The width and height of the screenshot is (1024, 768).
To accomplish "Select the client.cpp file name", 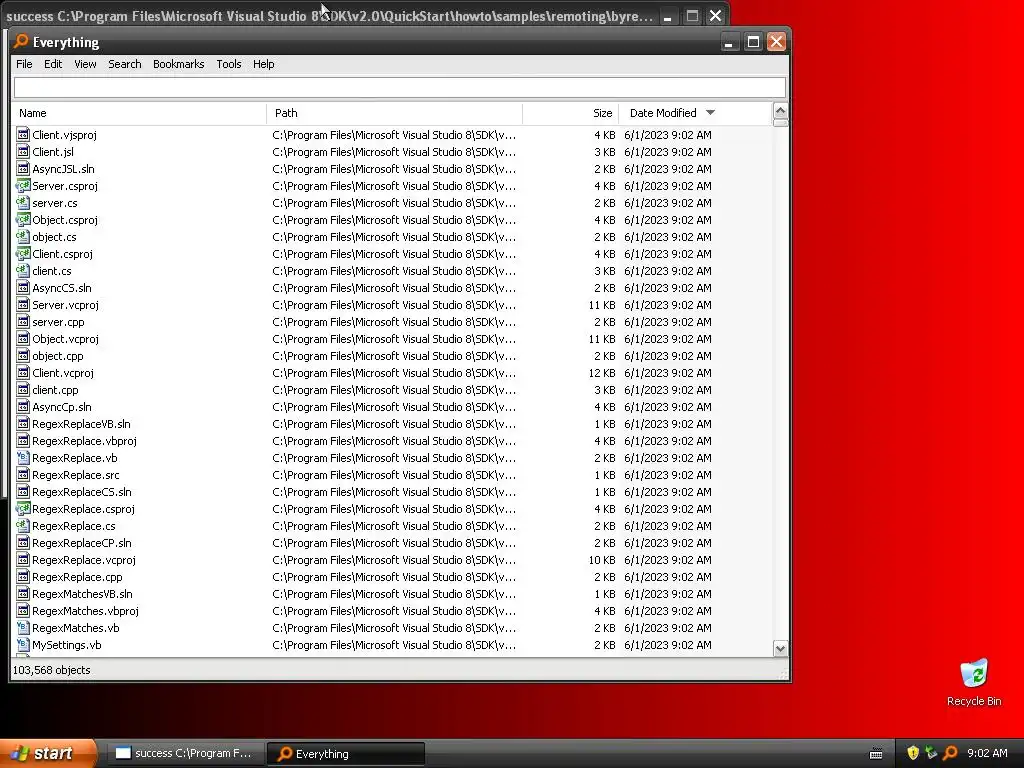I will (56, 390).
